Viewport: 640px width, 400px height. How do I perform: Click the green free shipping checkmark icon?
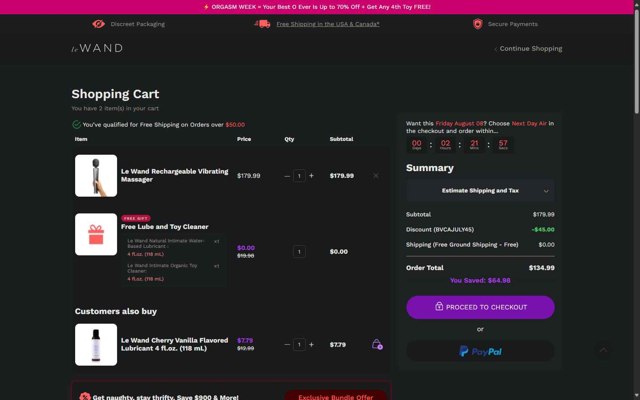click(76, 124)
